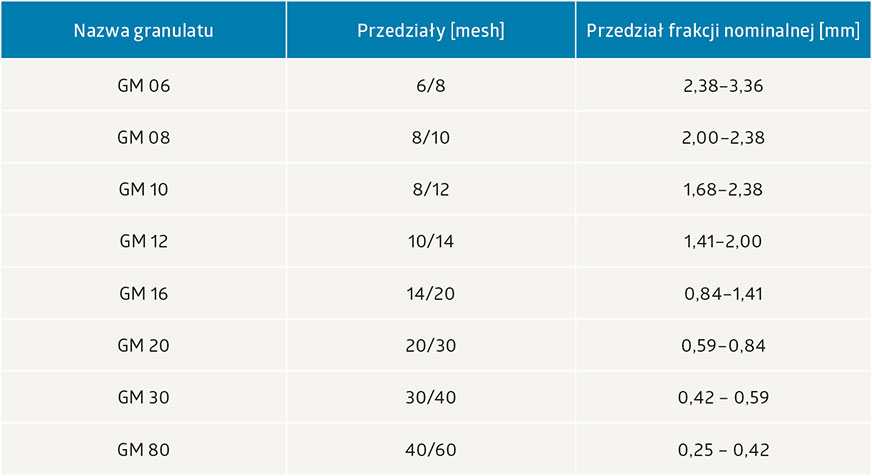Screen dimensions: 872x476
Task: Click the GM 20 name cell
Action: coord(144,346)
